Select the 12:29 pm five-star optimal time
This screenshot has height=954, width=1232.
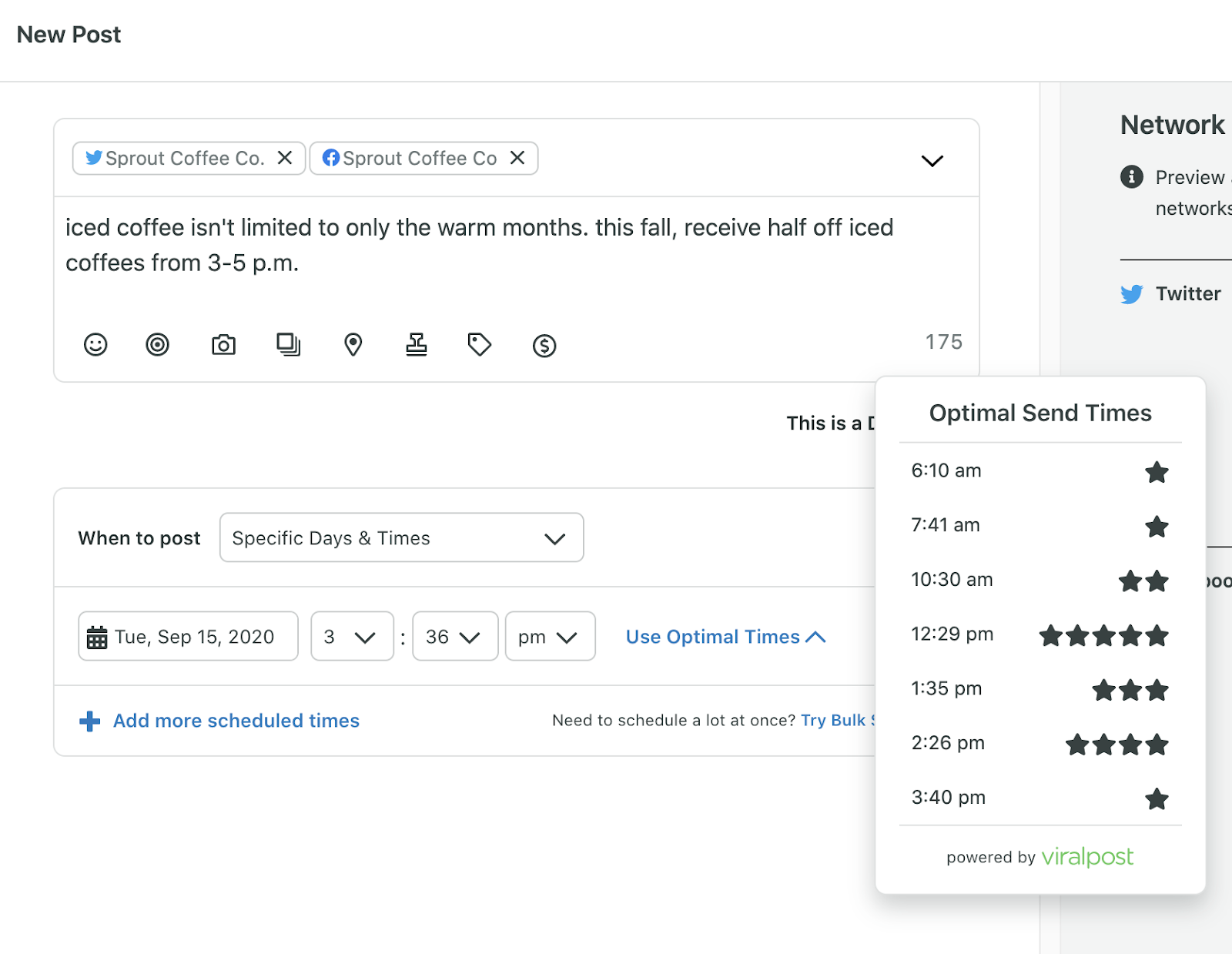click(1039, 634)
